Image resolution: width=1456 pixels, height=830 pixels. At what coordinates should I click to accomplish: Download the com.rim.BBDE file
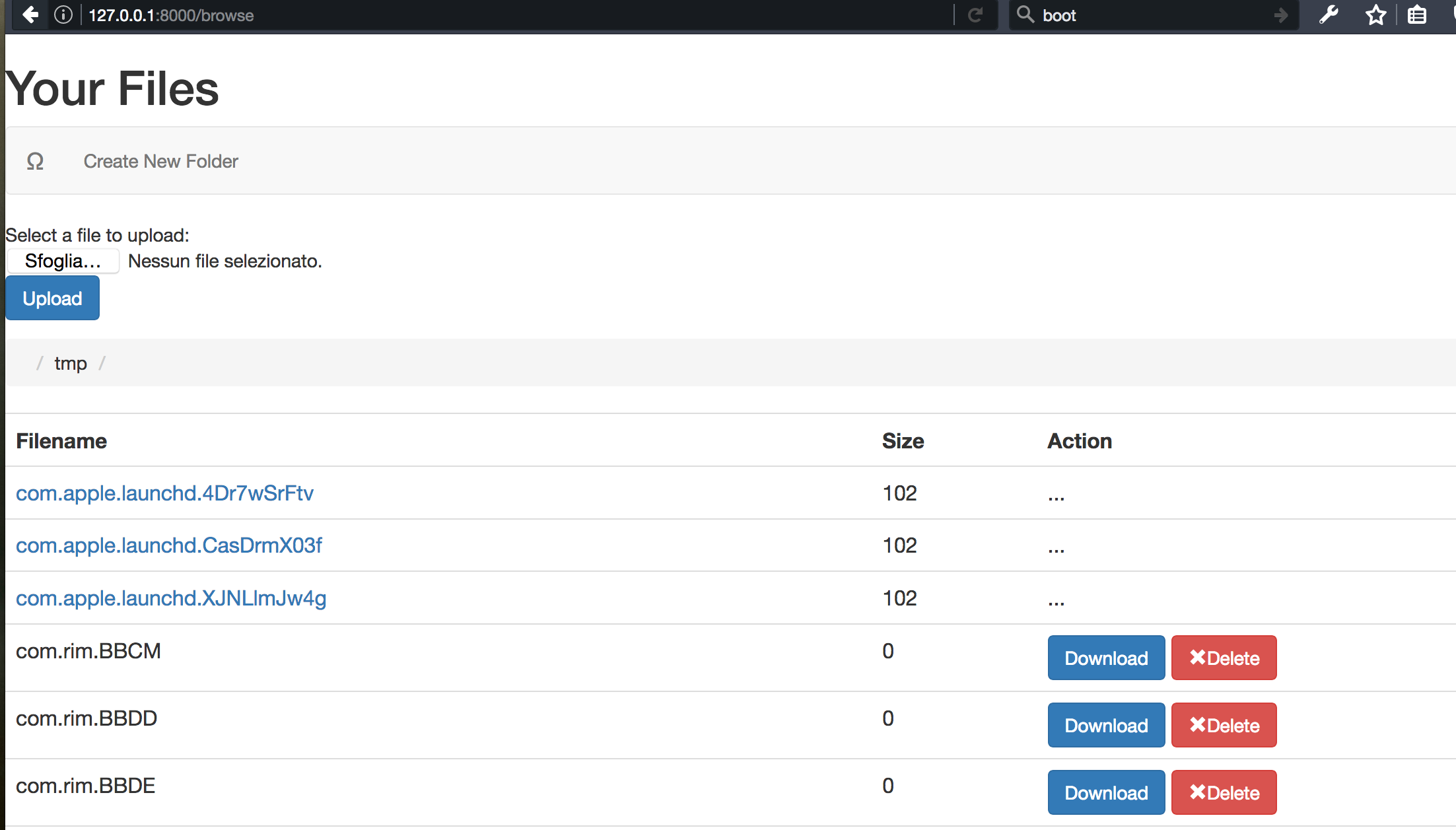tap(1106, 792)
